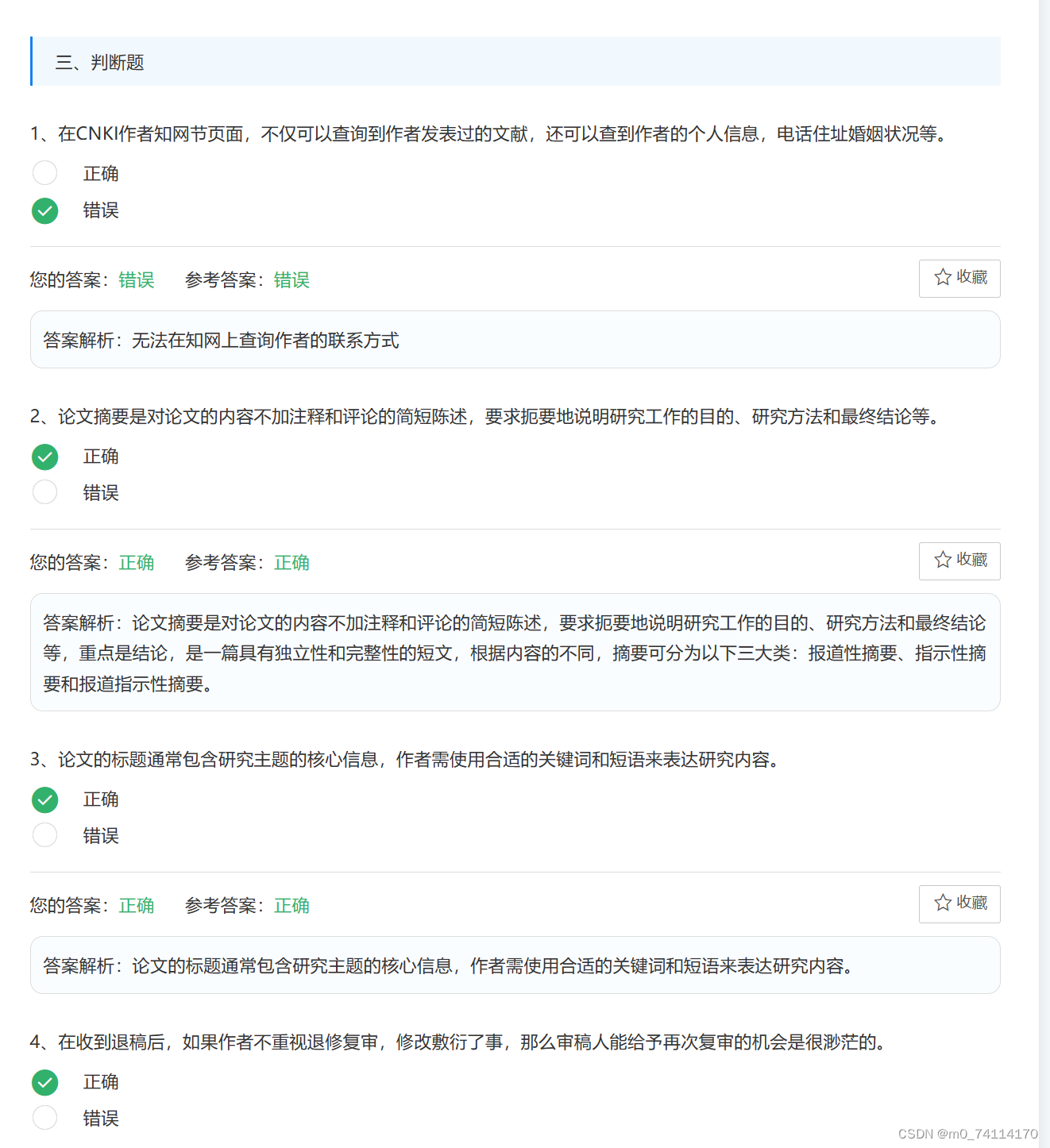This screenshot has width=1050, height=1148.
Task: Click the 三、判断题 section header
Action: [x=515, y=61]
